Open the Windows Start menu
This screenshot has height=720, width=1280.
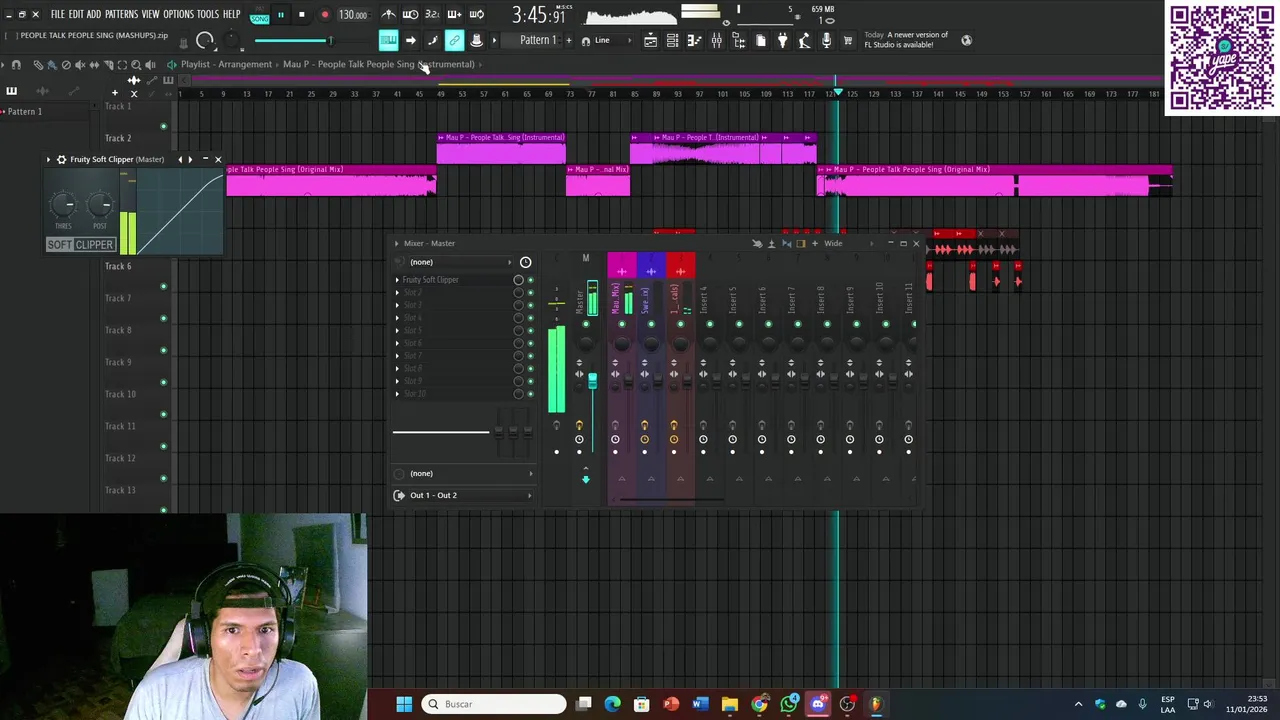[404, 704]
